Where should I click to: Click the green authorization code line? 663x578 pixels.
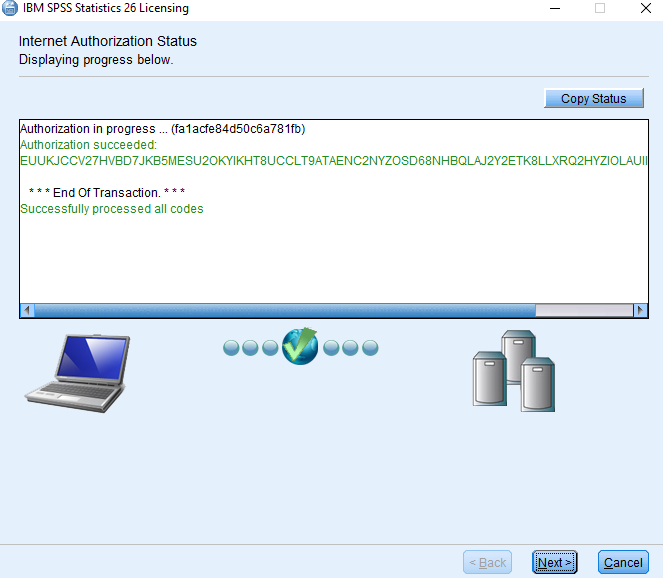(334, 161)
